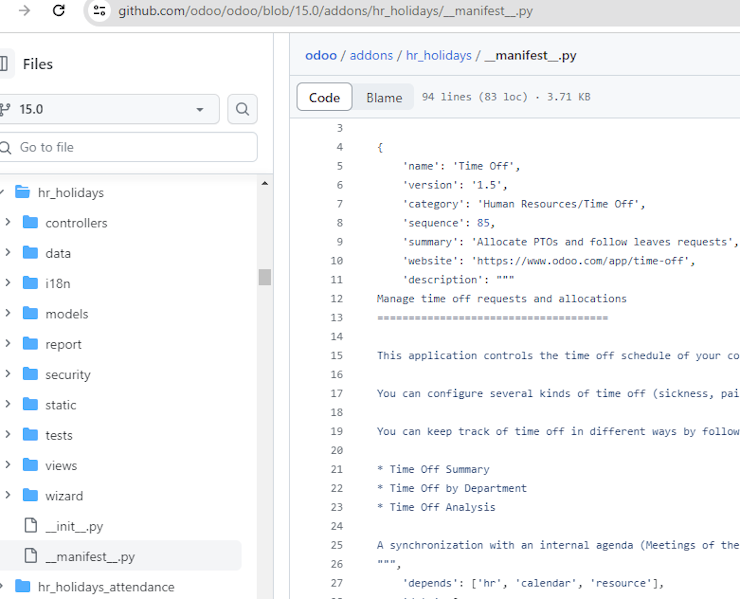Click '94 lines (83 loc)' file info text

point(474,97)
